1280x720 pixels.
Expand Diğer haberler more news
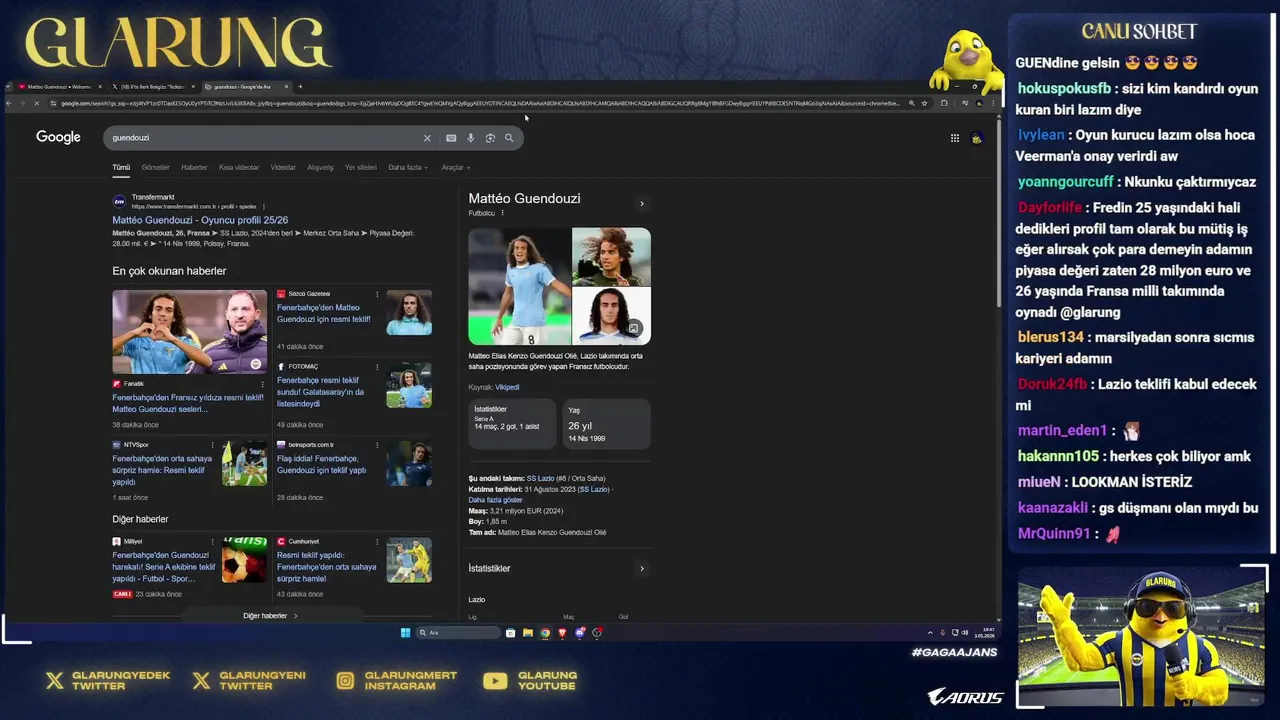click(270, 616)
